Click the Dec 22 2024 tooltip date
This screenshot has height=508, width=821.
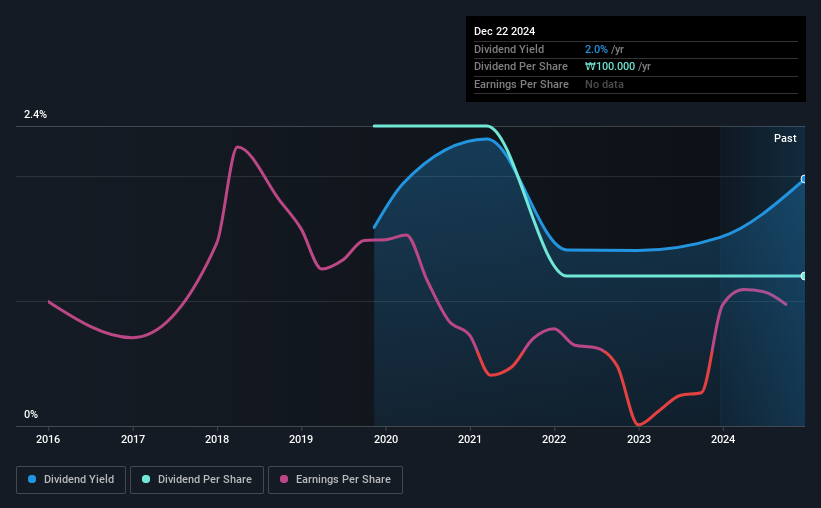tap(504, 31)
